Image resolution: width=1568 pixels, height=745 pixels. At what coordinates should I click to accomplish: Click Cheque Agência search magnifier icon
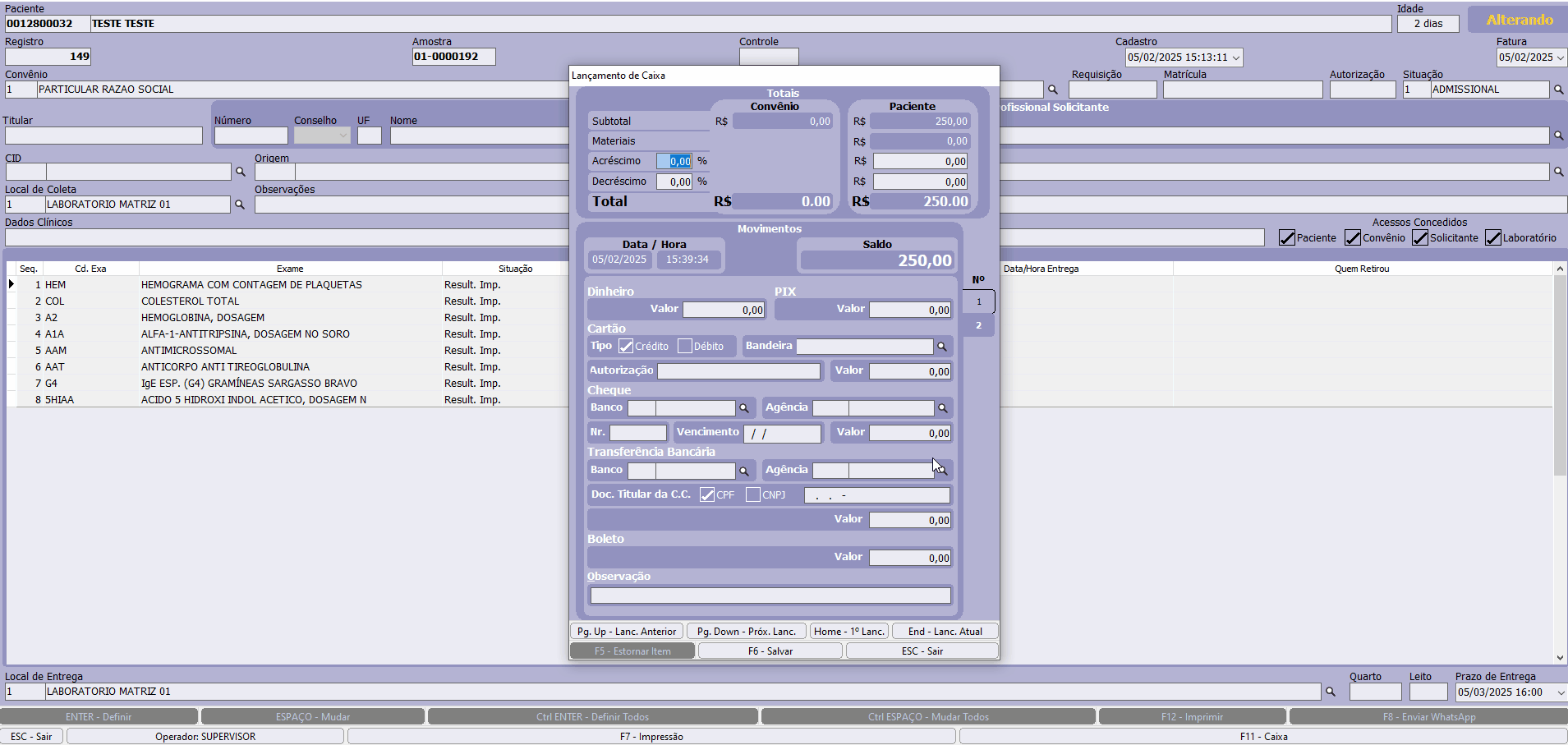point(943,408)
